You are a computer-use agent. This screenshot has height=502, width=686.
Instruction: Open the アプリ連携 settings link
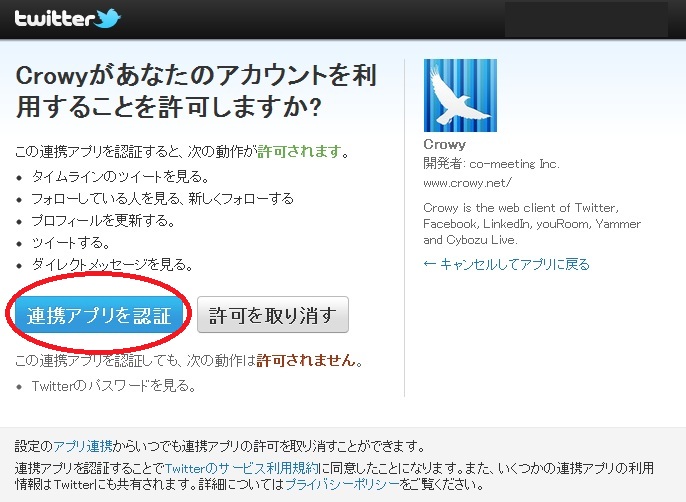pyautogui.click(x=83, y=446)
